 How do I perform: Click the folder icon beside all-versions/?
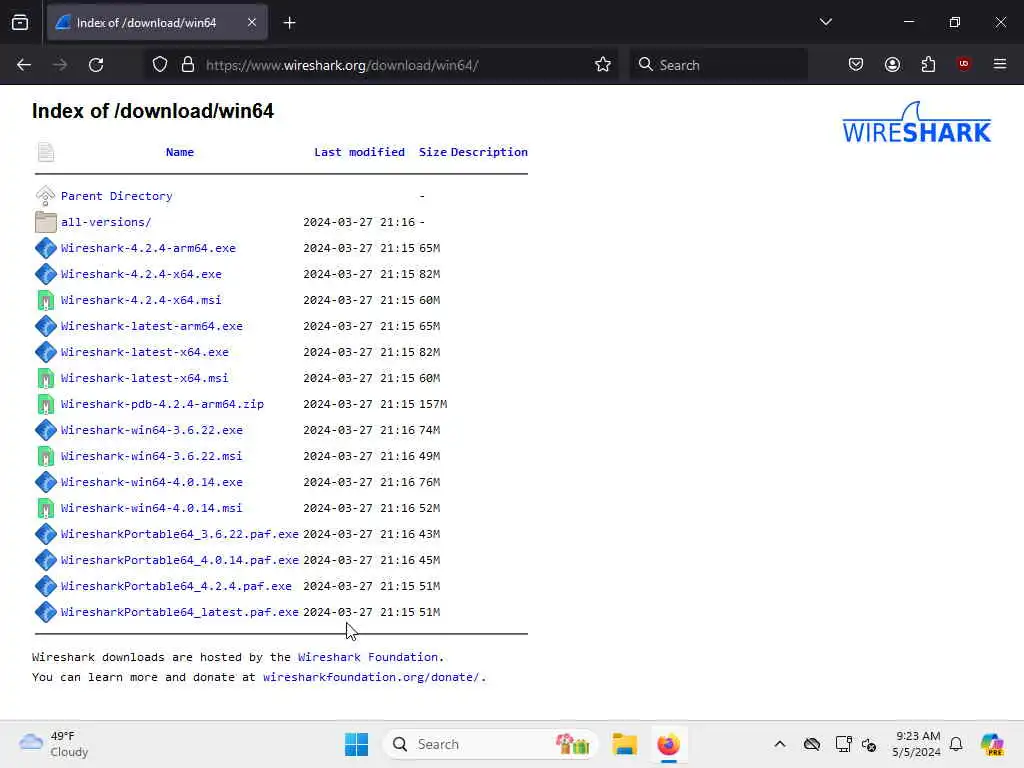point(46,222)
